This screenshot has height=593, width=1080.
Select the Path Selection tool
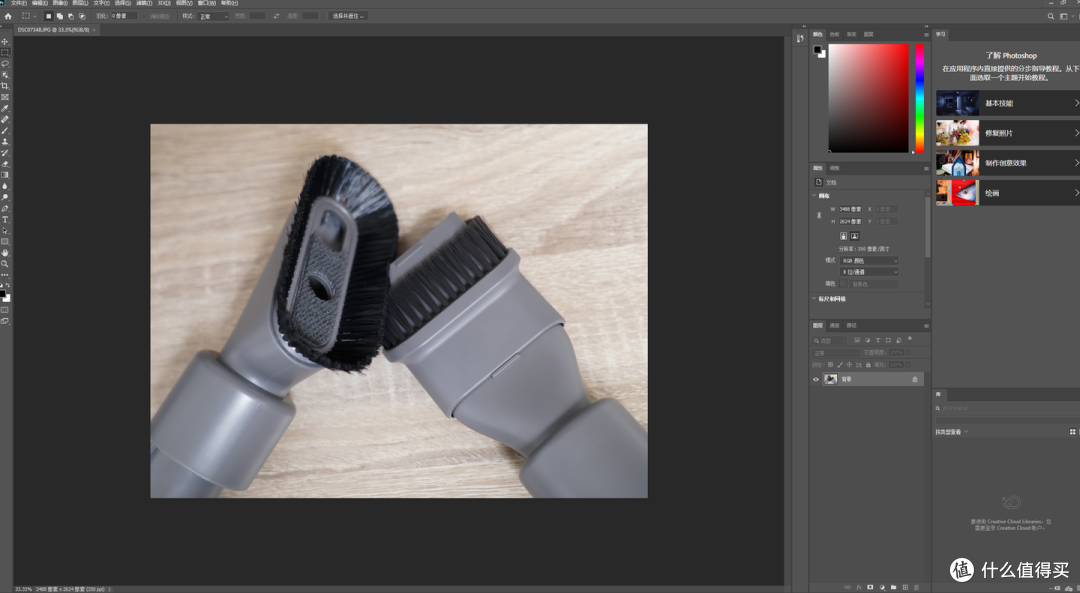click(x=5, y=230)
